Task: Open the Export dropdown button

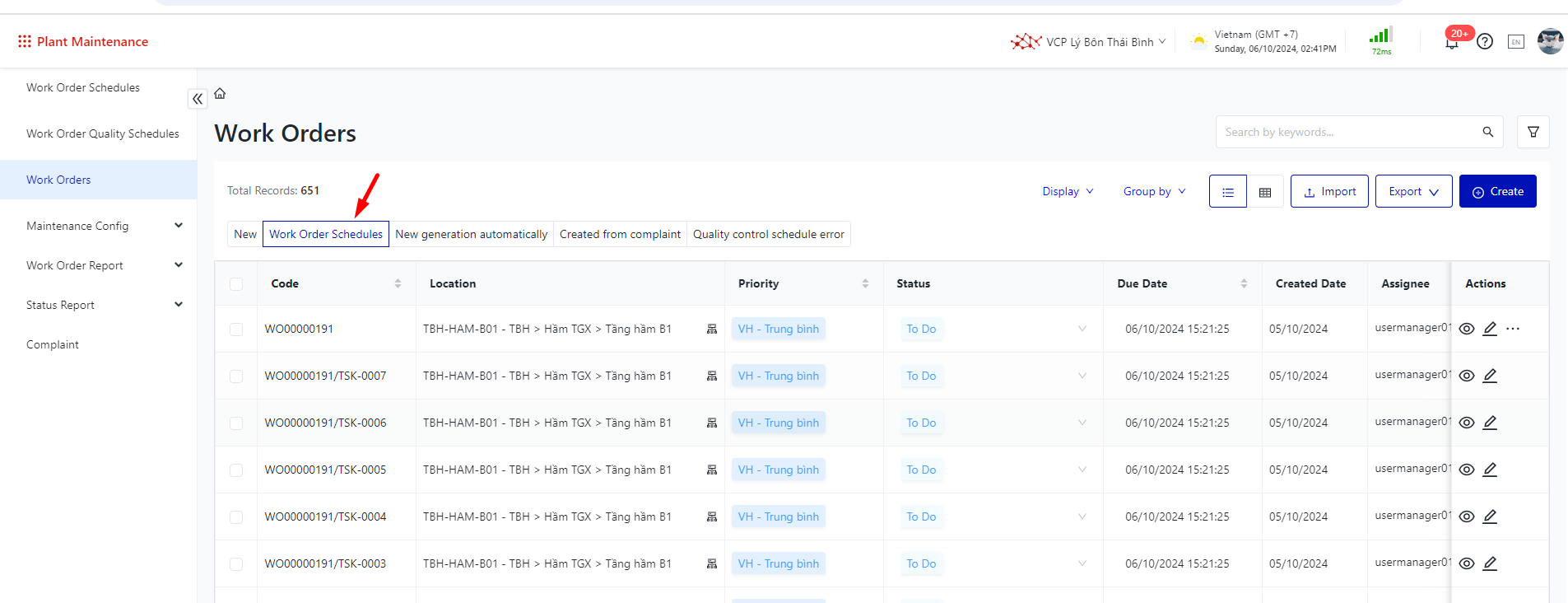Action: (x=1413, y=191)
